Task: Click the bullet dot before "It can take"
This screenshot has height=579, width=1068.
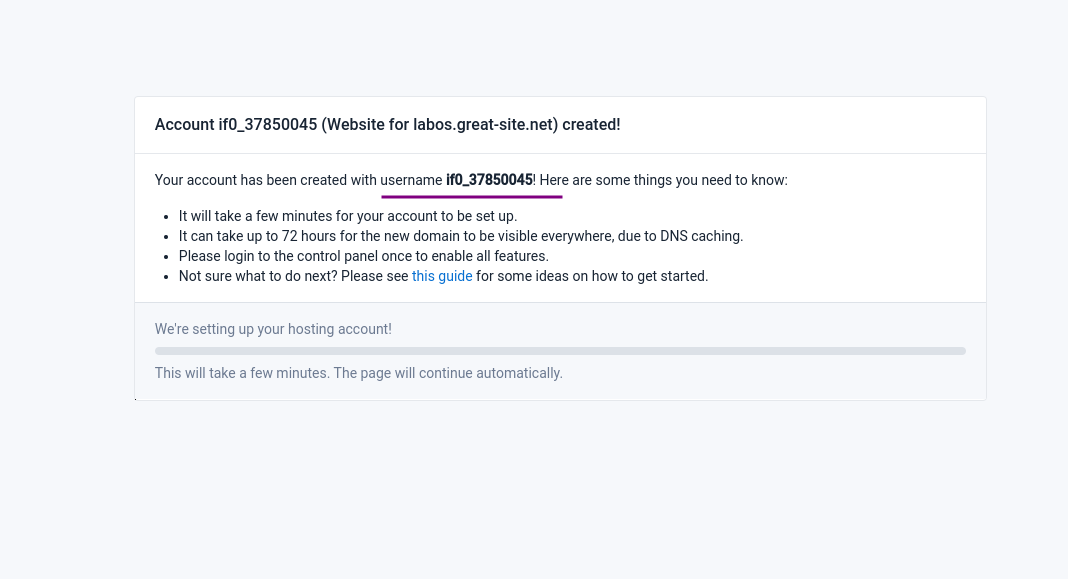Action: tap(166, 236)
